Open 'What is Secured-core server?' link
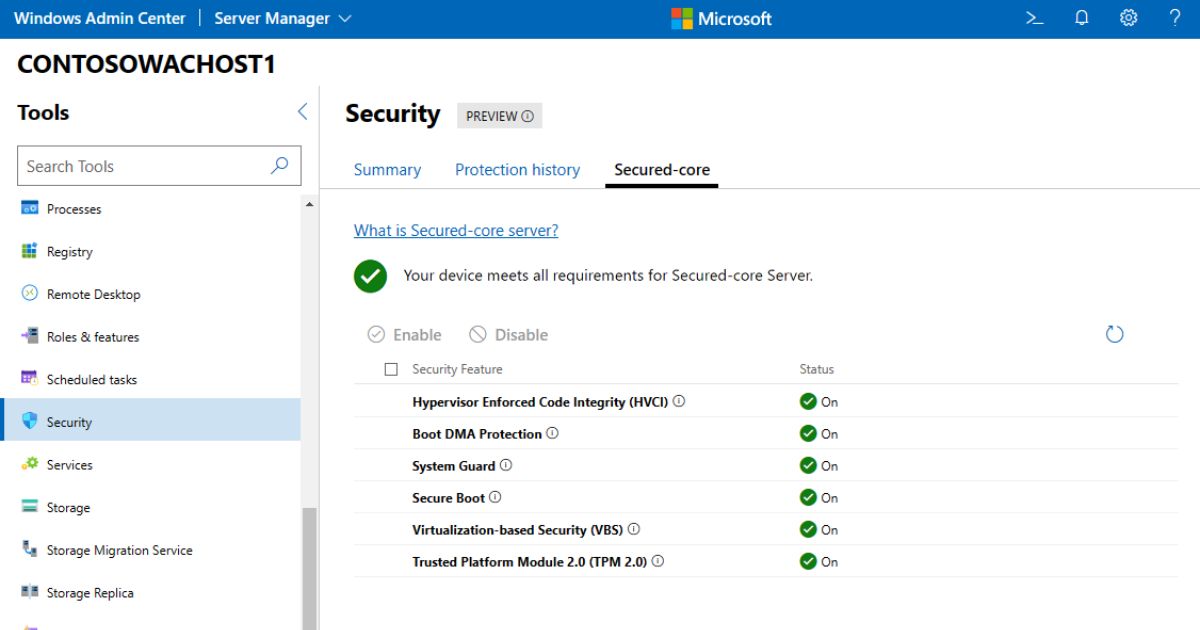 click(456, 230)
